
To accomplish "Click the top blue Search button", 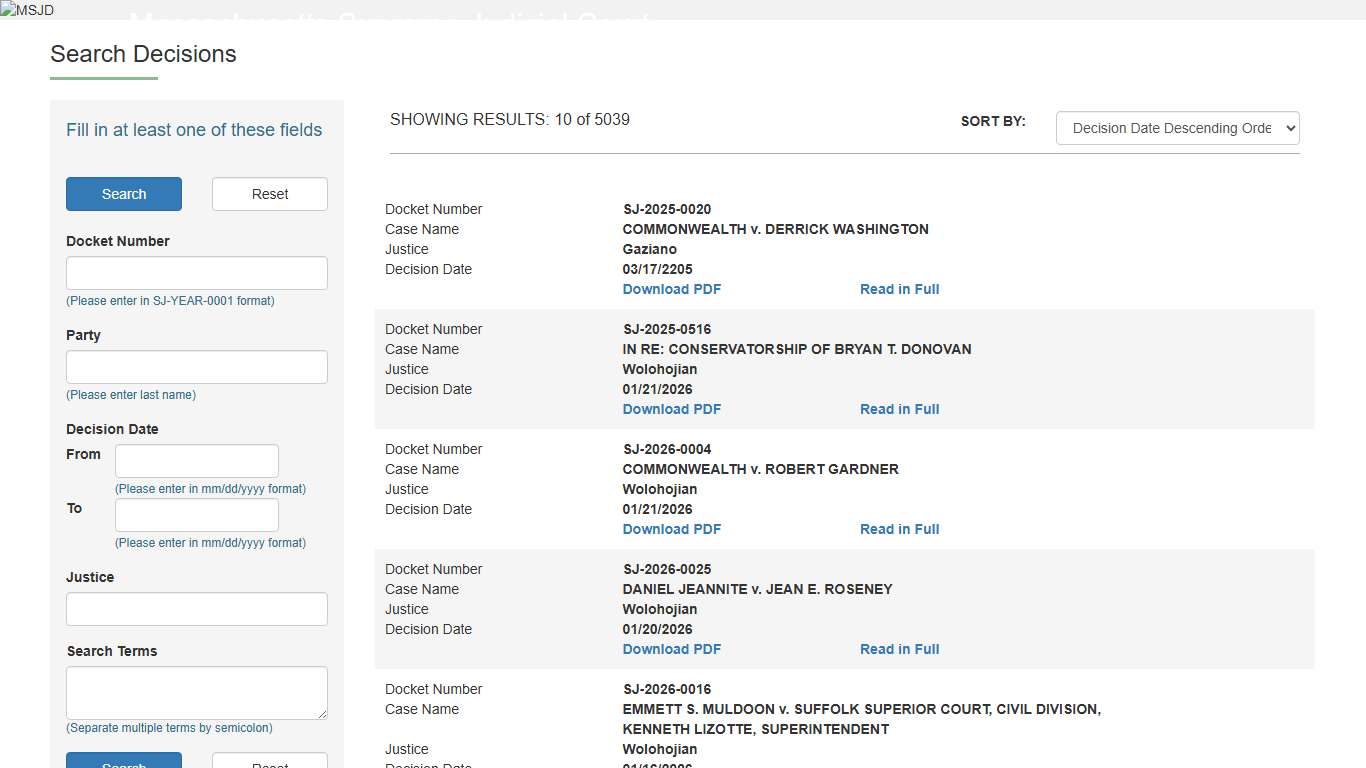I will click(124, 194).
